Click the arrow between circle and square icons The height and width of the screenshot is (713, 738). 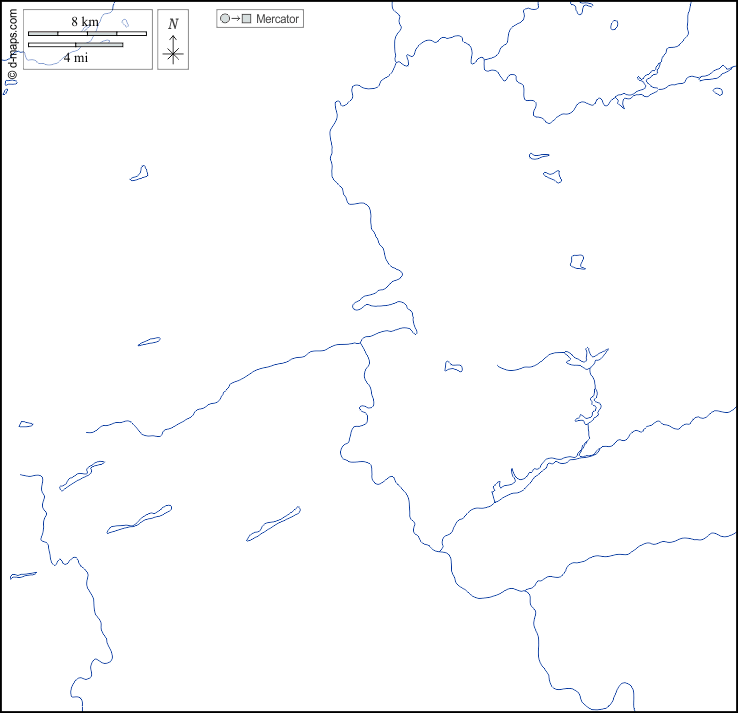tap(235, 19)
